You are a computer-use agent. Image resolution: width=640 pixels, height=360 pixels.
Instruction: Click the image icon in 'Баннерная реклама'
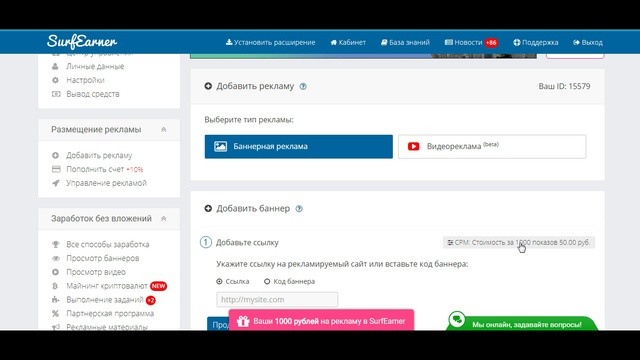[220, 147]
